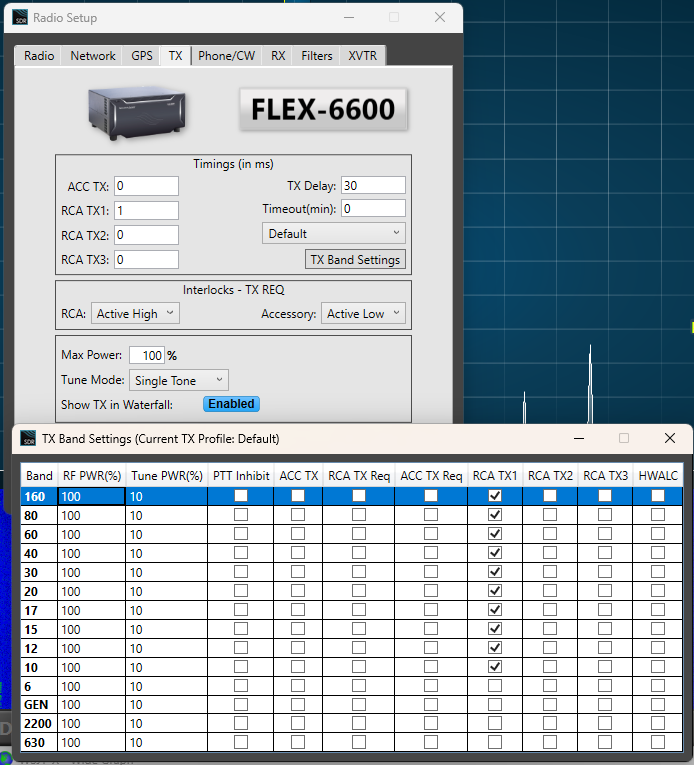Image resolution: width=694 pixels, height=765 pixels.
Task: Check RCA TX Req for 30 band
Action: click(x=359, y=572)
